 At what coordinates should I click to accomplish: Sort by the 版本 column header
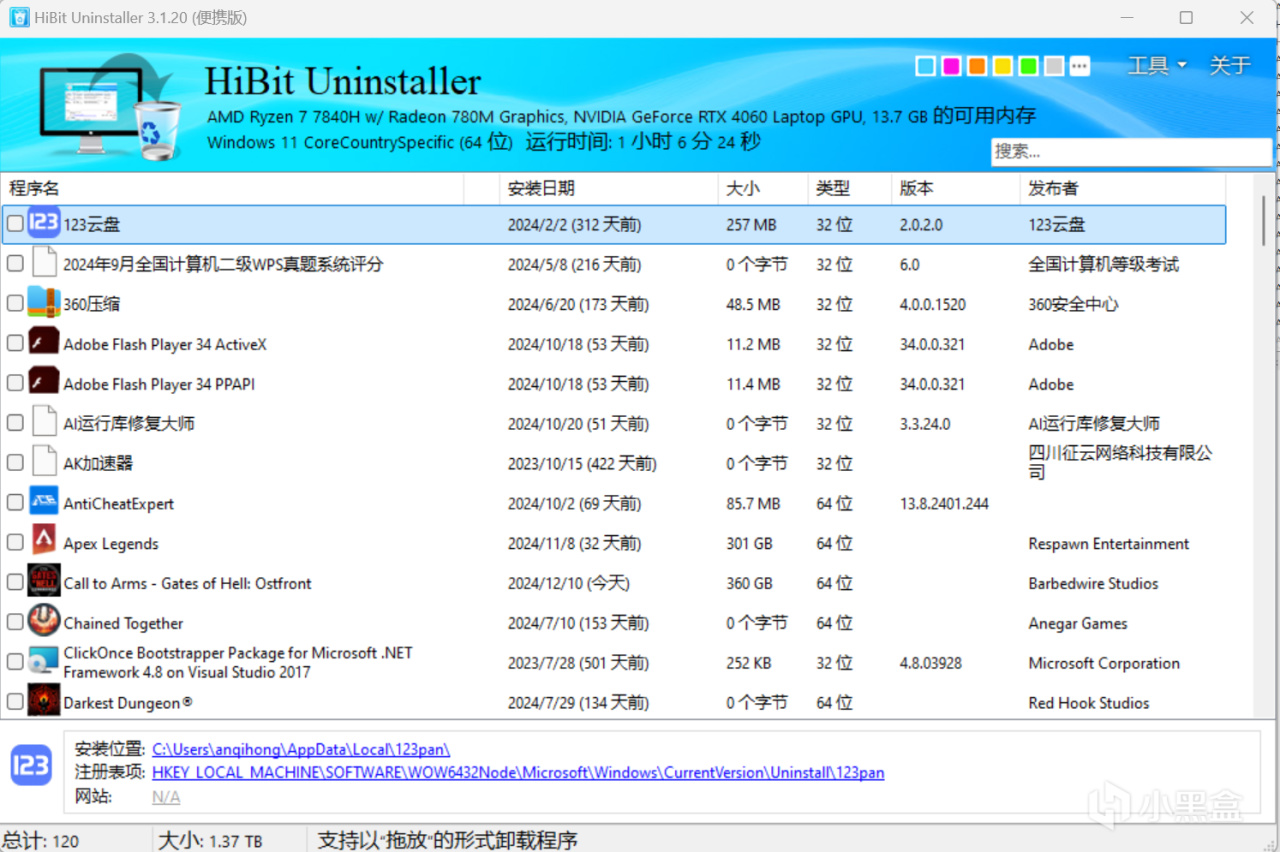[956, 188]
